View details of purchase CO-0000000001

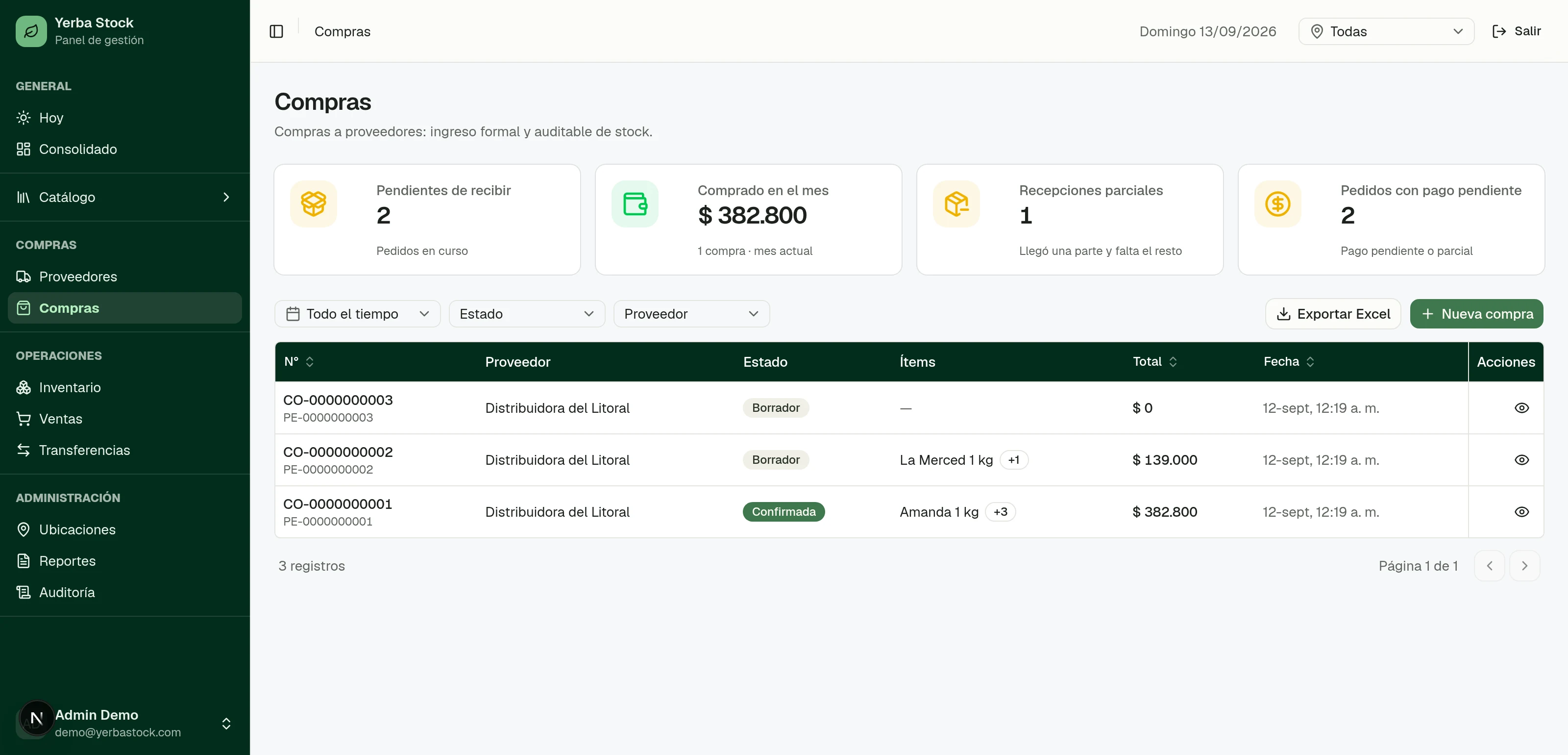(x=1521, y=512)
